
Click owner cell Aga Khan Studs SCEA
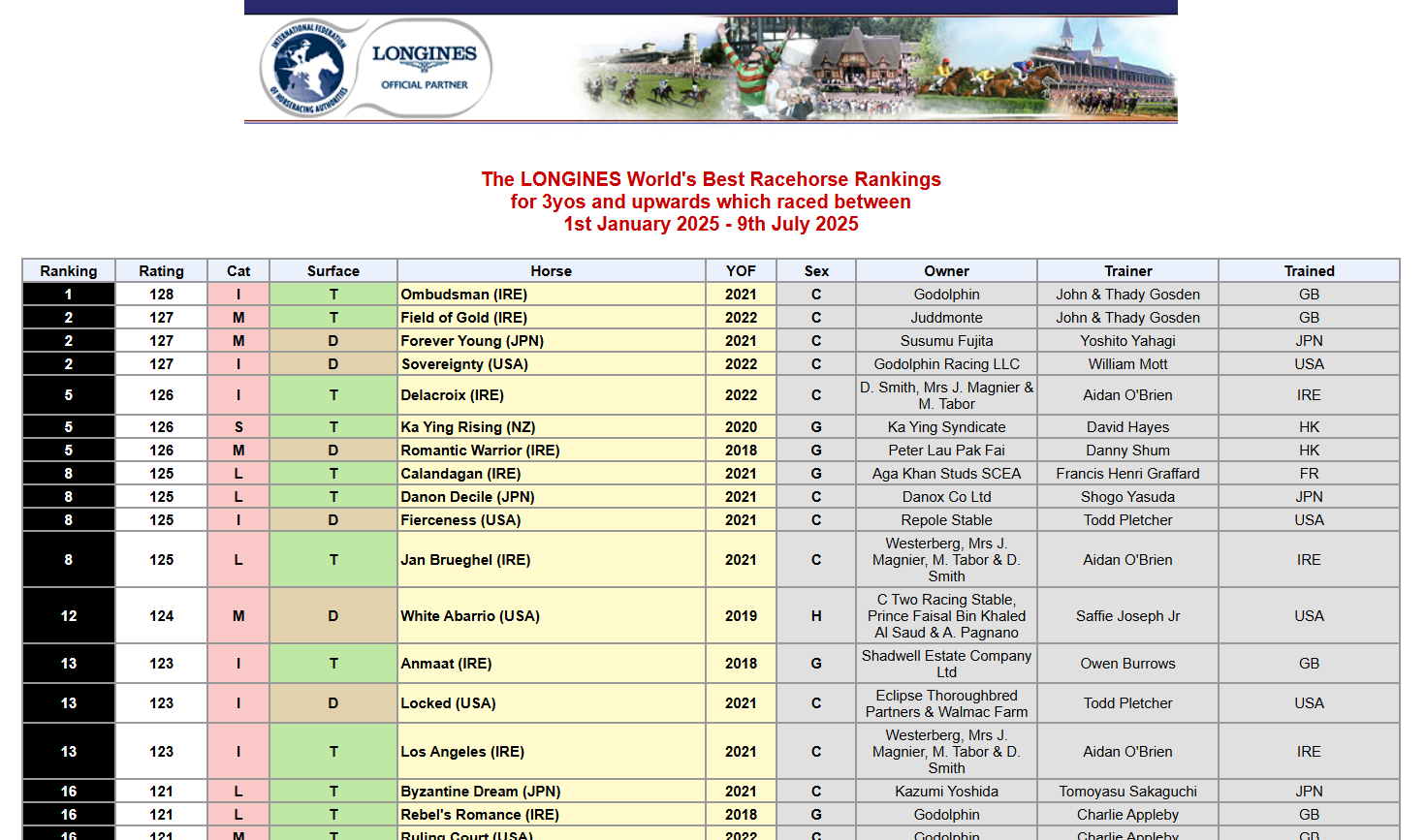point(947,474)
